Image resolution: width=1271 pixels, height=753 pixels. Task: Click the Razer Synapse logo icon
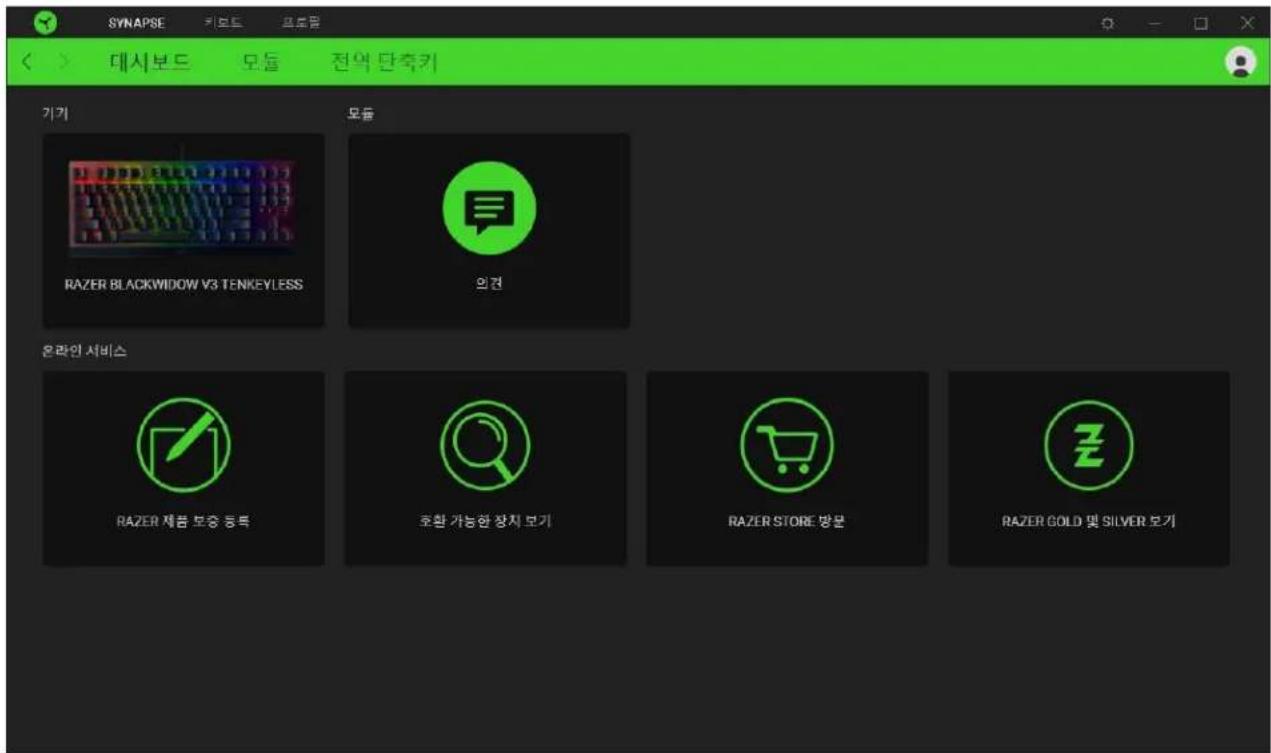point(43,22)
